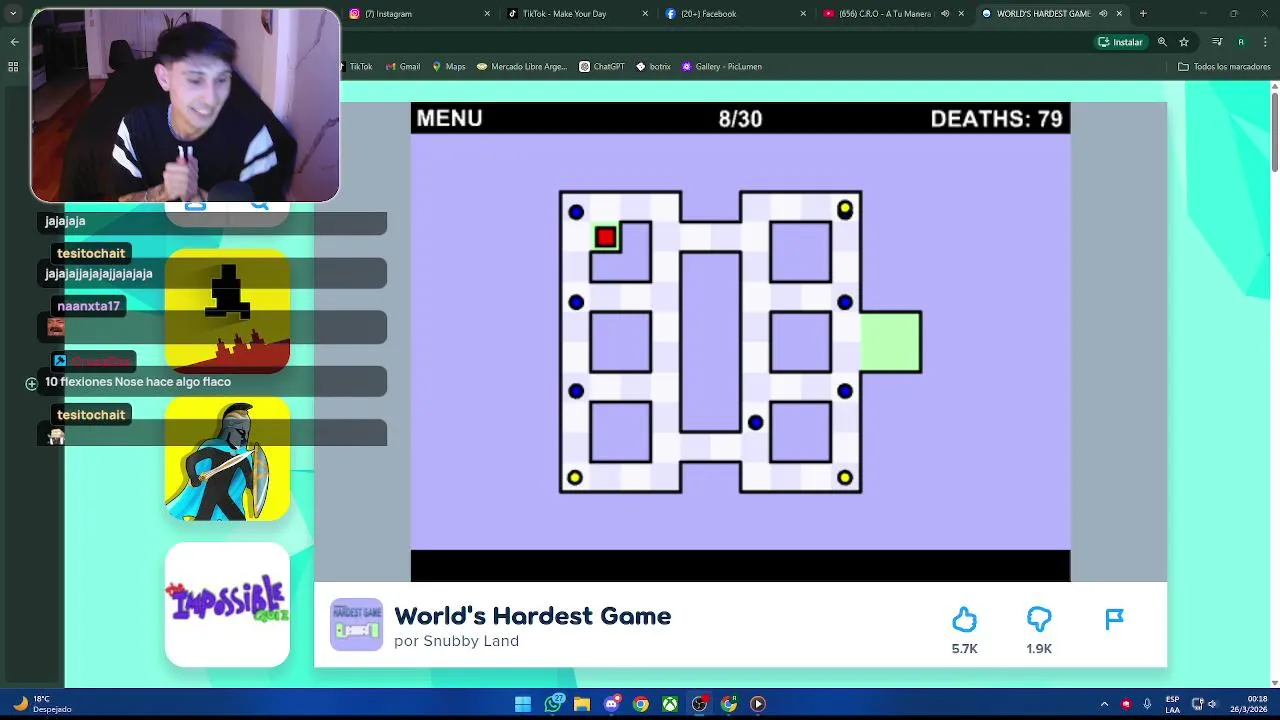The image size is (1280, 720).
Task: Like the game with thumbs-up icon
Action: coord(964,620)
